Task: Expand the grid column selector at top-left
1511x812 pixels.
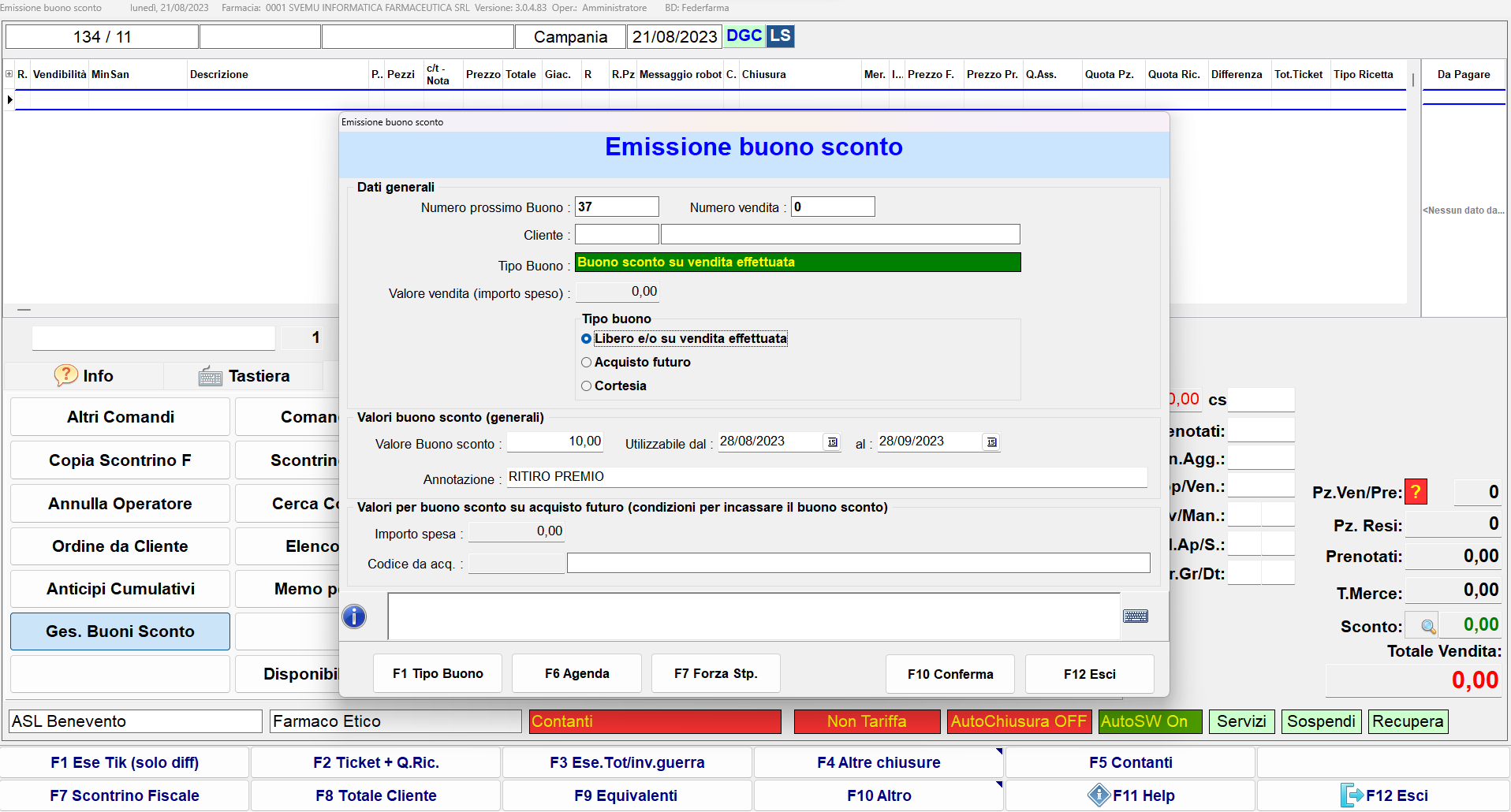Action: click(x=9, y=74)
